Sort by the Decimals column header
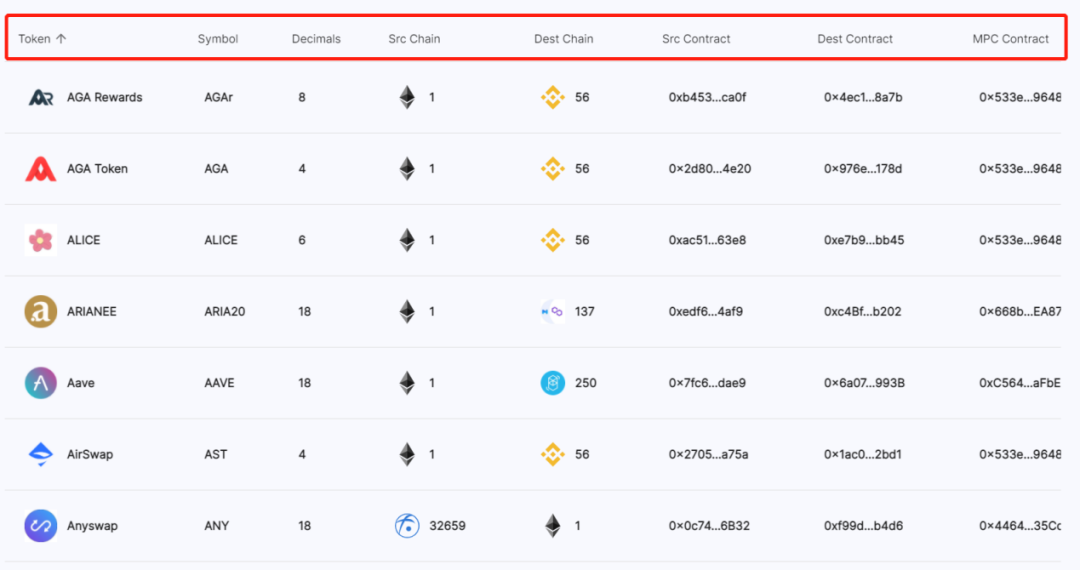1080x570 pixels. tap(316, 39)
